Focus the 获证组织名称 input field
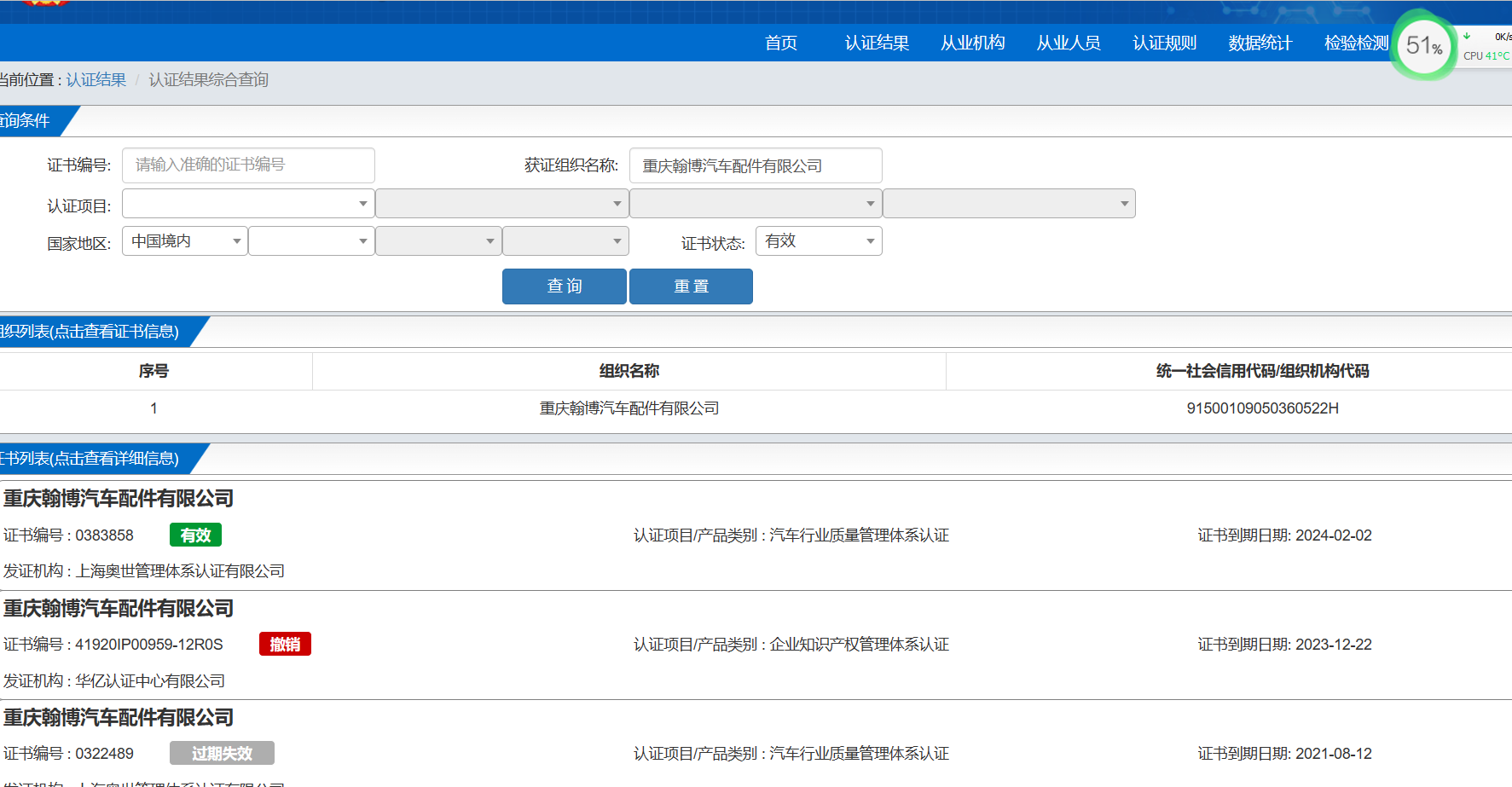Image resolution: width=1512 pixels, height=787 pixels. click(756, 165)
